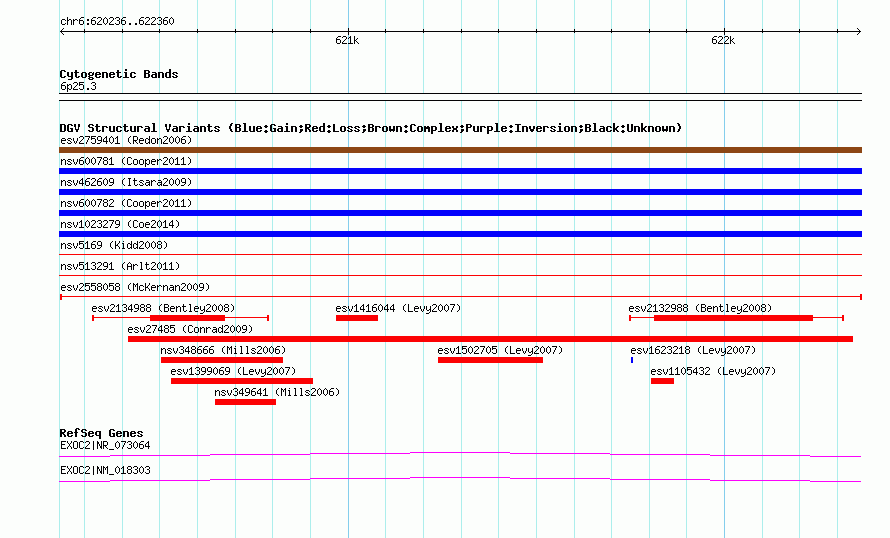Screen dimensions: 890x538
Task: Click the red esv1416044 loss bar
Action: tap(356, 318)
